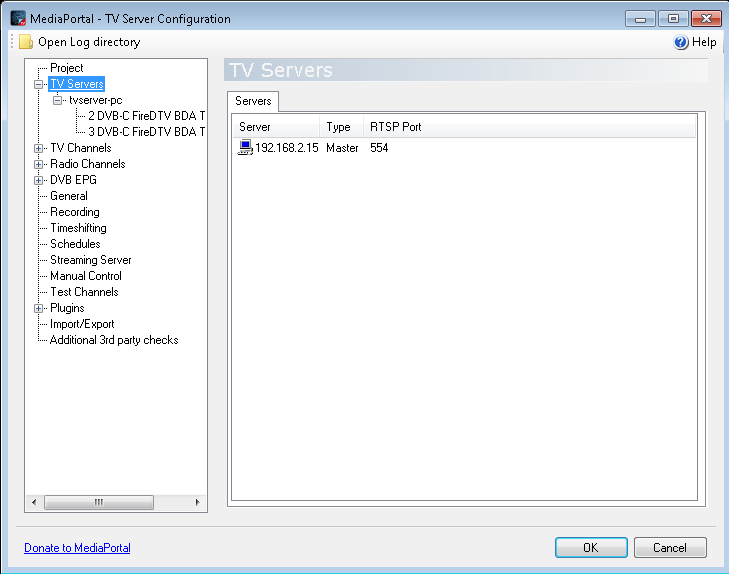Switch to the Servers tab
729x574 pixels.
coord(253,101)
